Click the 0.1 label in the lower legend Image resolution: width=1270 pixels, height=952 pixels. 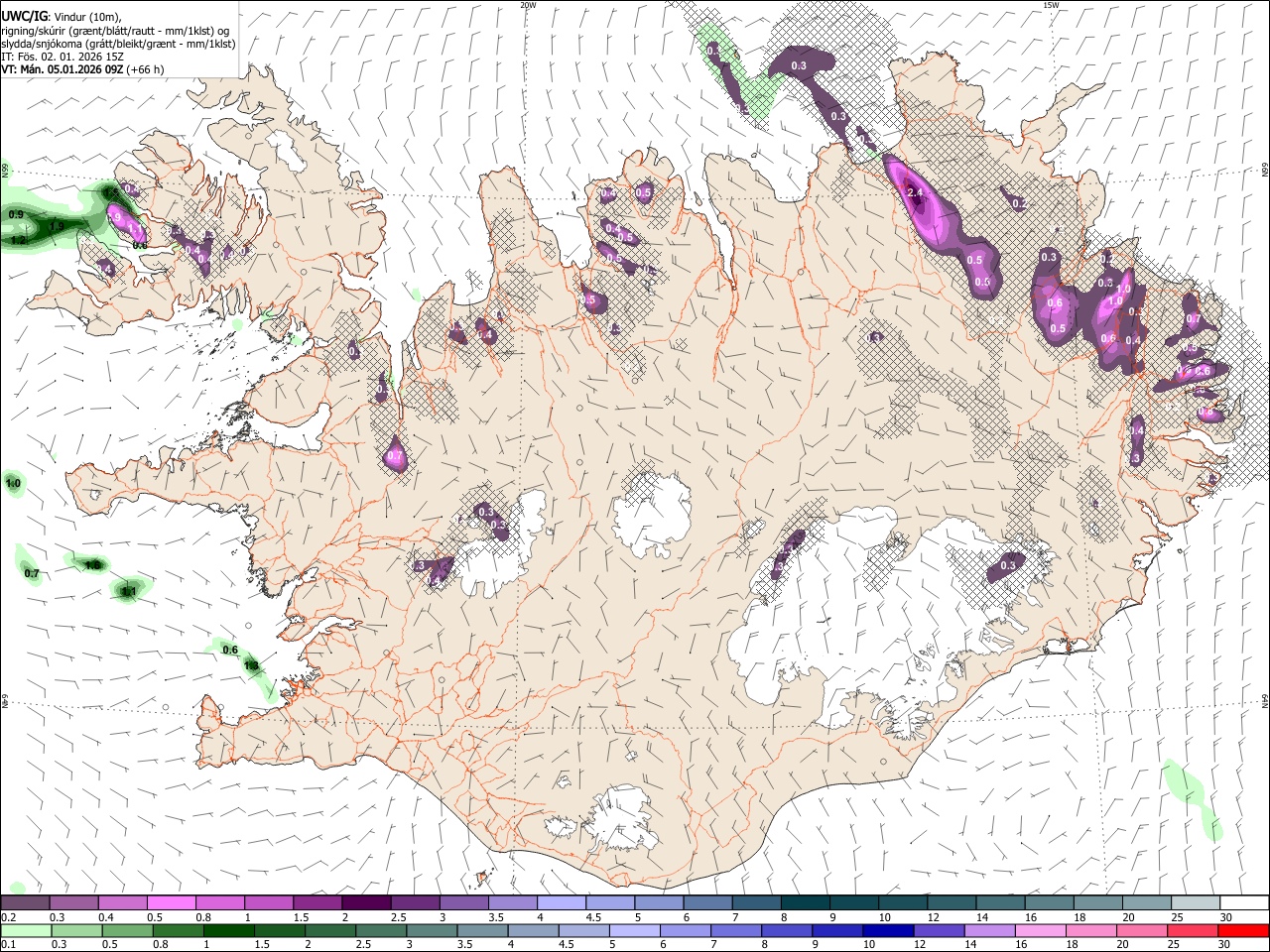tap(9, 944)
